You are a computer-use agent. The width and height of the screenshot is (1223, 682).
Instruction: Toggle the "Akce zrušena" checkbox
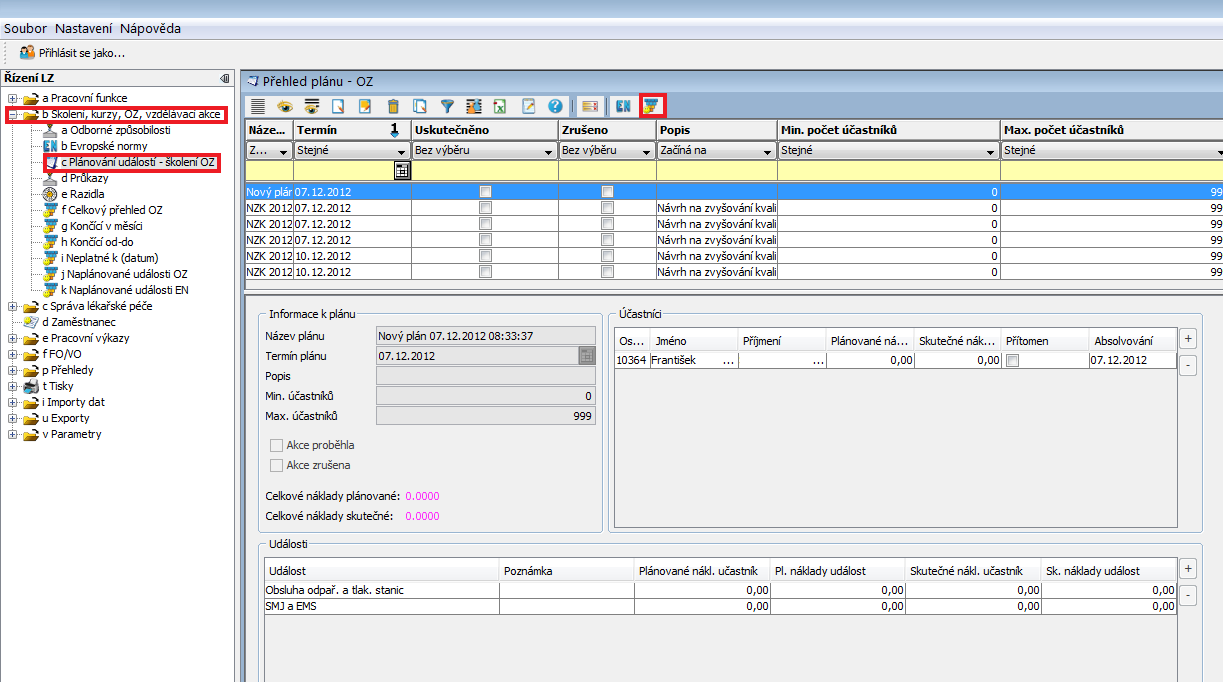click(x=276, y=465)
